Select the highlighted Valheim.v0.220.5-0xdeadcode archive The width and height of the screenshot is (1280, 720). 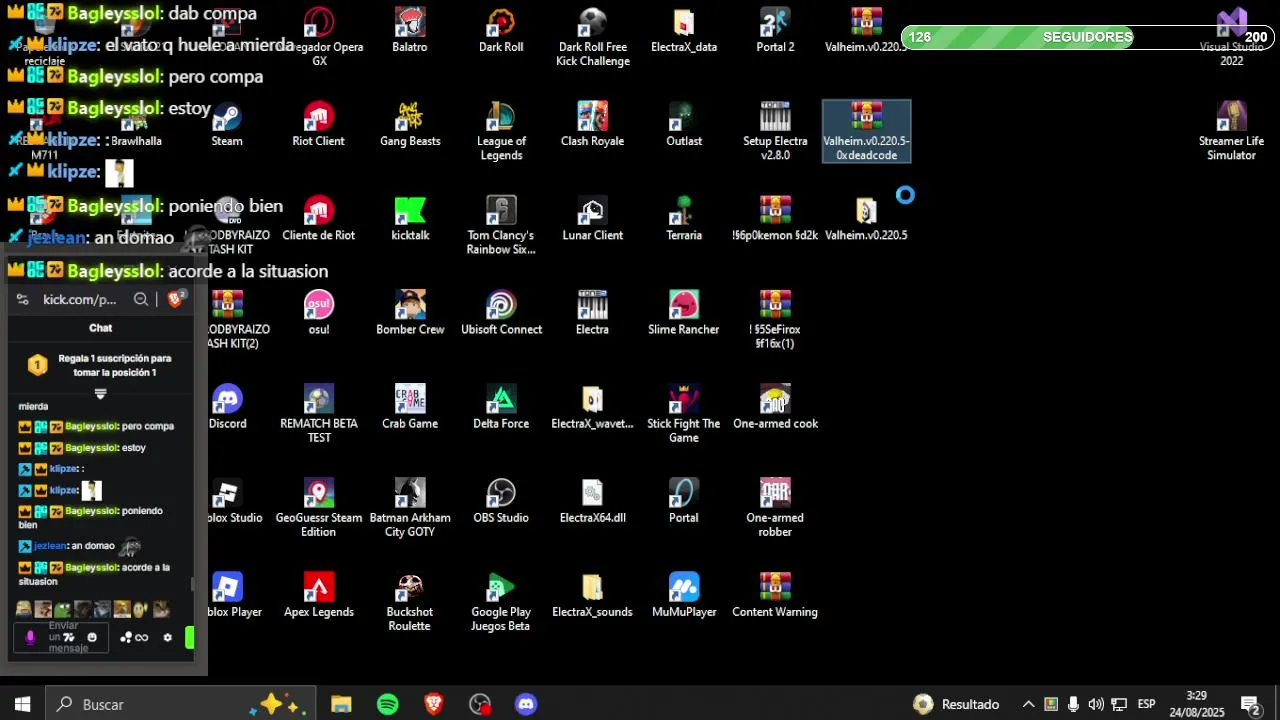tap(866, 132)
